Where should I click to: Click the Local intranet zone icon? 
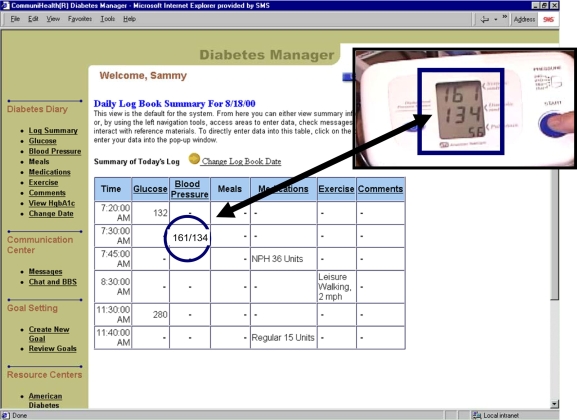point(477,415)
